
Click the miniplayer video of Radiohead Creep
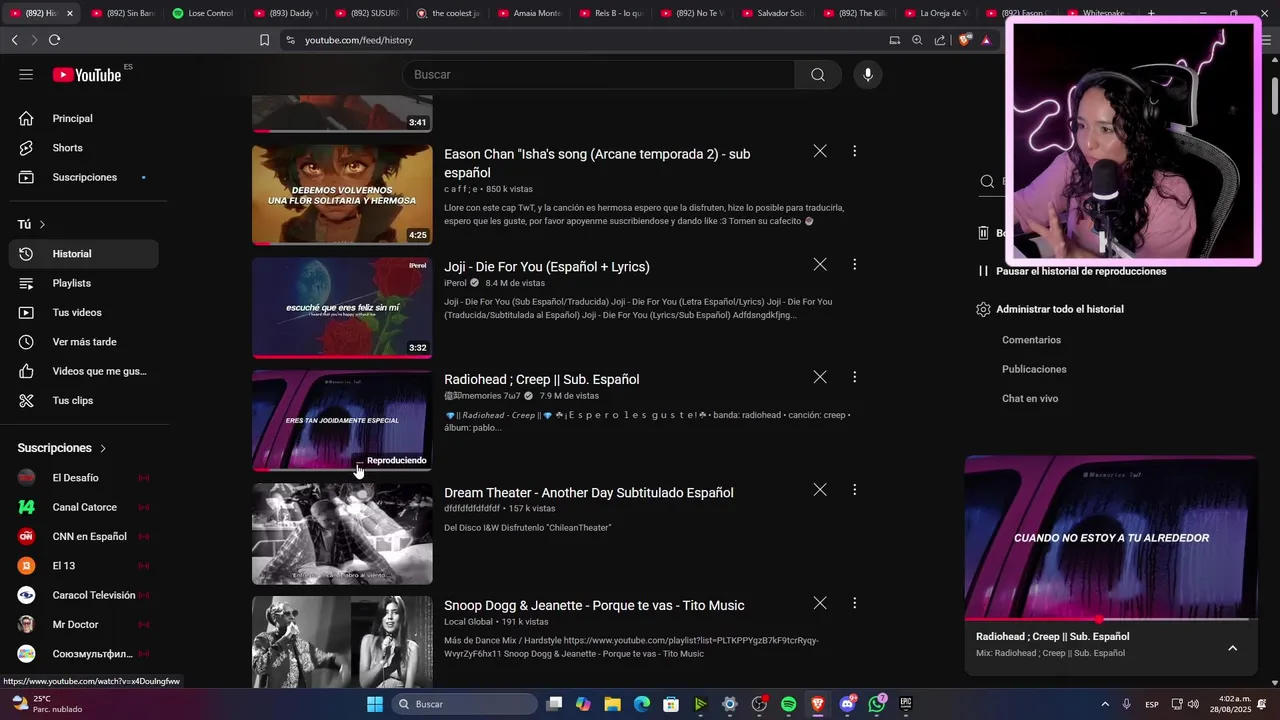click(x=1110, y=538)
